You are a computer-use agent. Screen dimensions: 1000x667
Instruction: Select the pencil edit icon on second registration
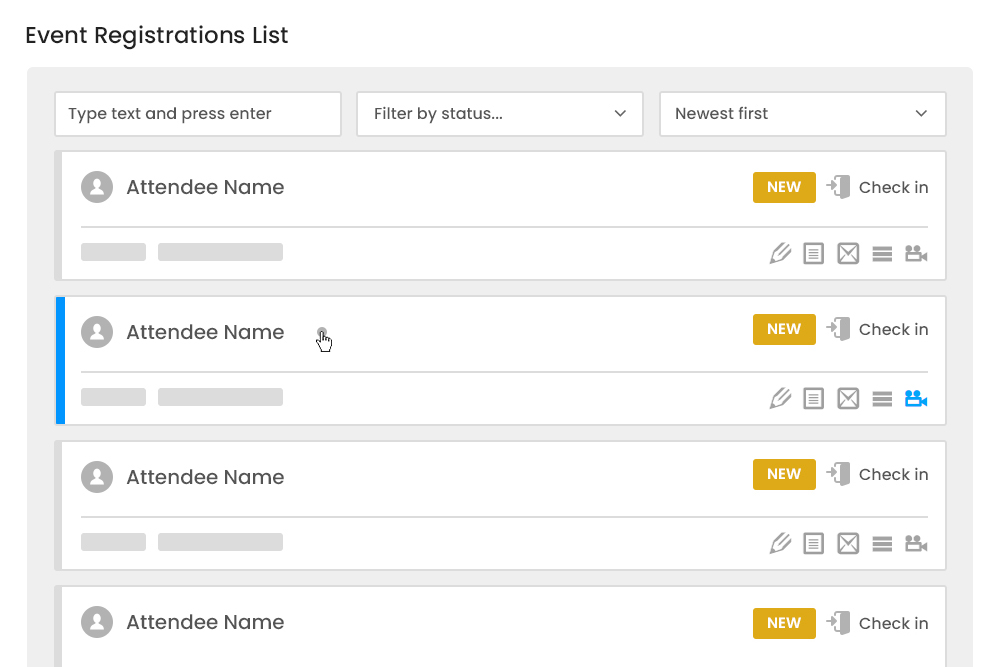click(x=780, y=398)
